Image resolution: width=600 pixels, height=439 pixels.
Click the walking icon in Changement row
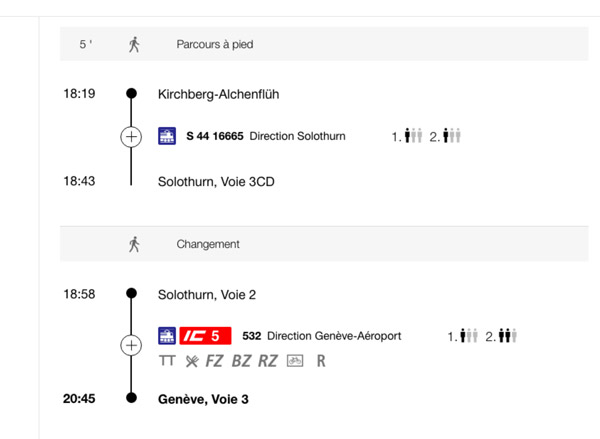click(134, 244)
